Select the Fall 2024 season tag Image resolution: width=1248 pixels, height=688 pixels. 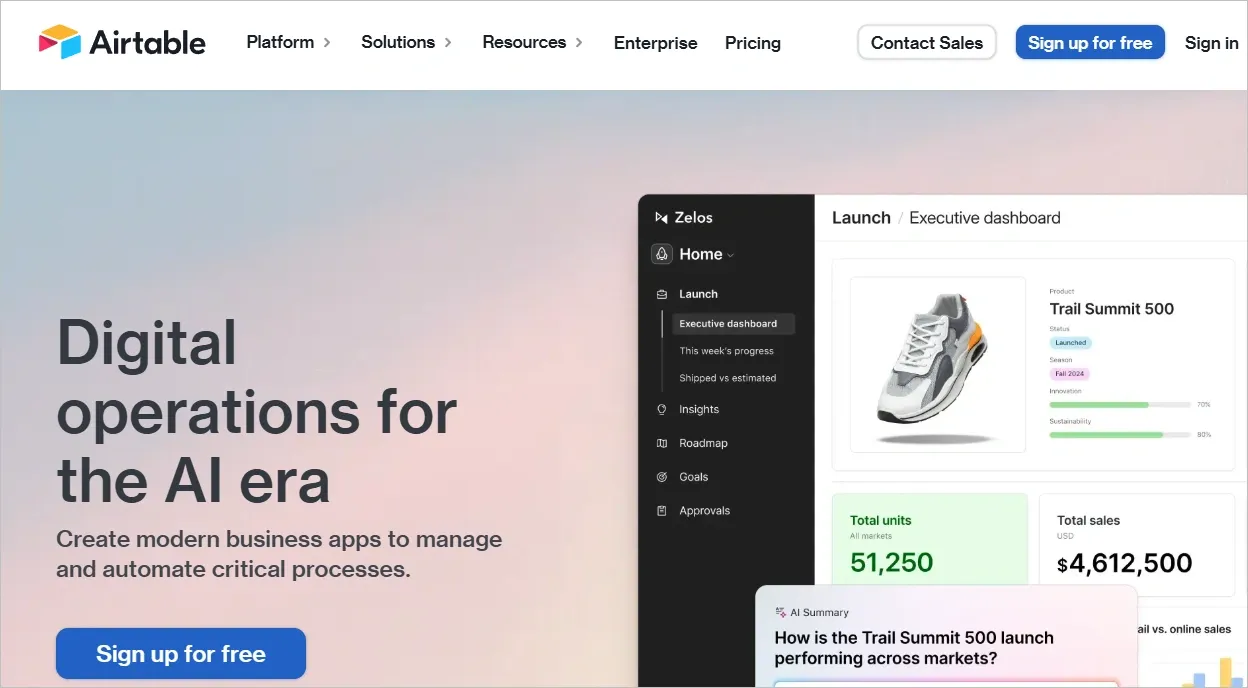[x=1068, y=372]
